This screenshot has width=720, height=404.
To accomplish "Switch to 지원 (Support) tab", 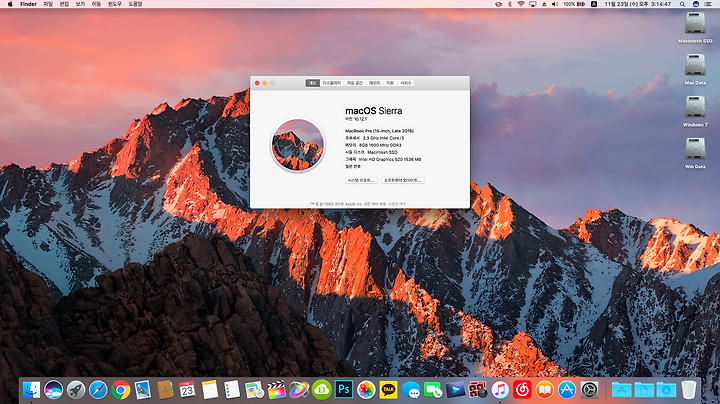I will tap(390, 83).
